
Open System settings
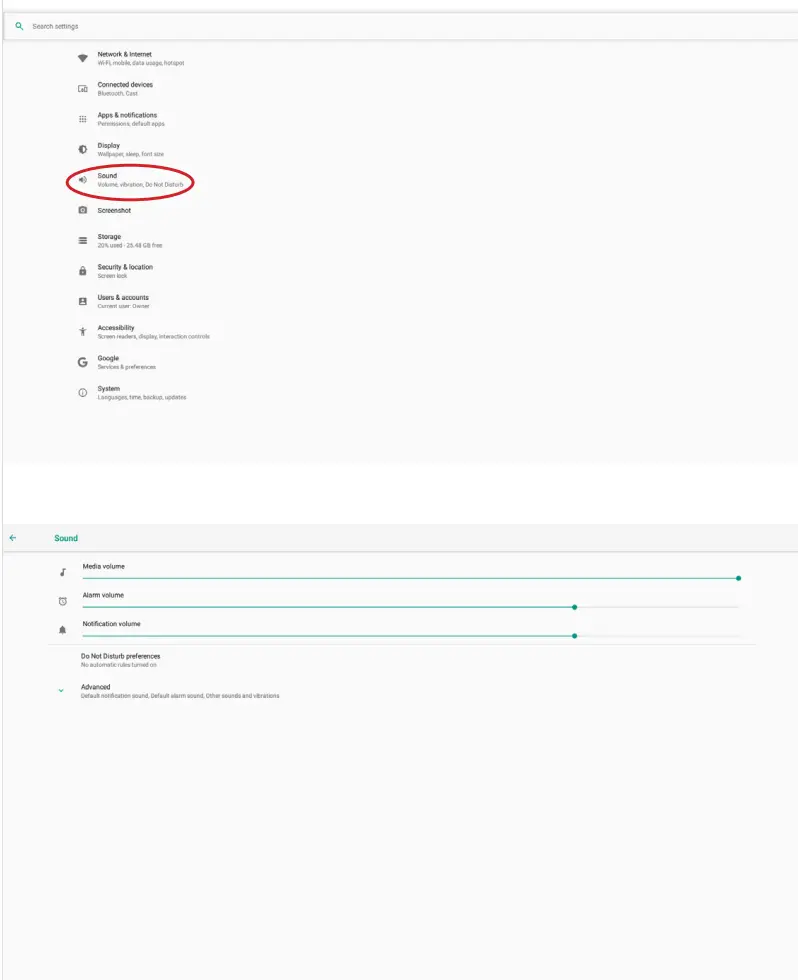(141, 392)
